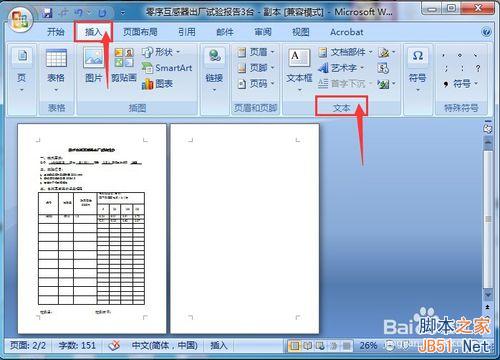Click the Office button logo

click(20, 19)
